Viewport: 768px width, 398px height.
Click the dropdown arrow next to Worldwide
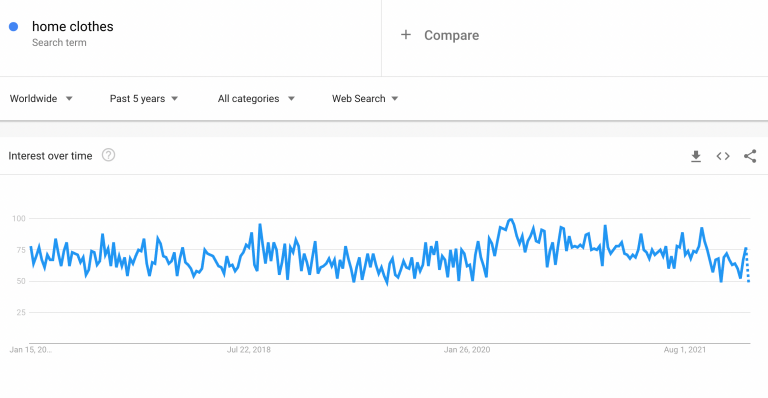click(x=69, y=98)
